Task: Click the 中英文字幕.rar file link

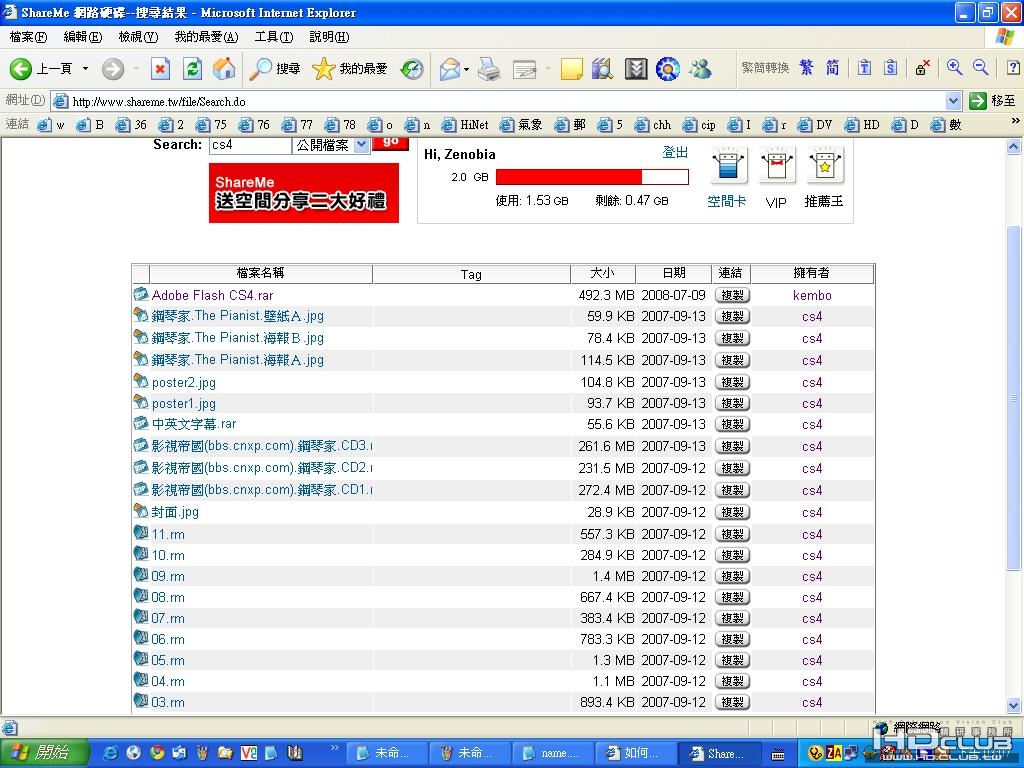Action: tap(194, 424)
